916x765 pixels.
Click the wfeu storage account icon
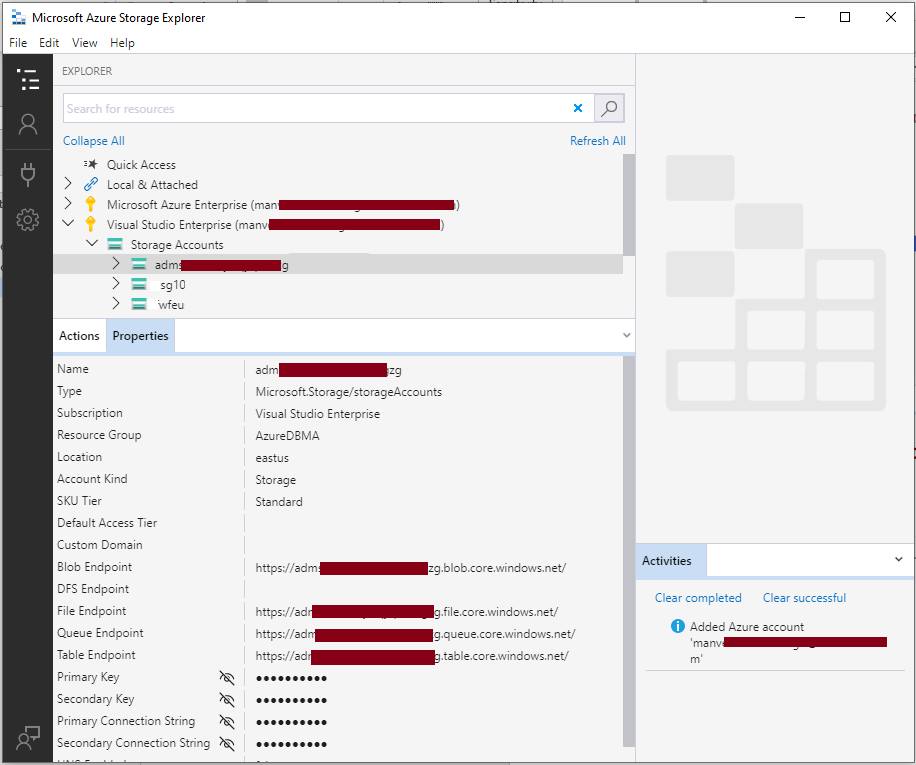click(139, 304)
